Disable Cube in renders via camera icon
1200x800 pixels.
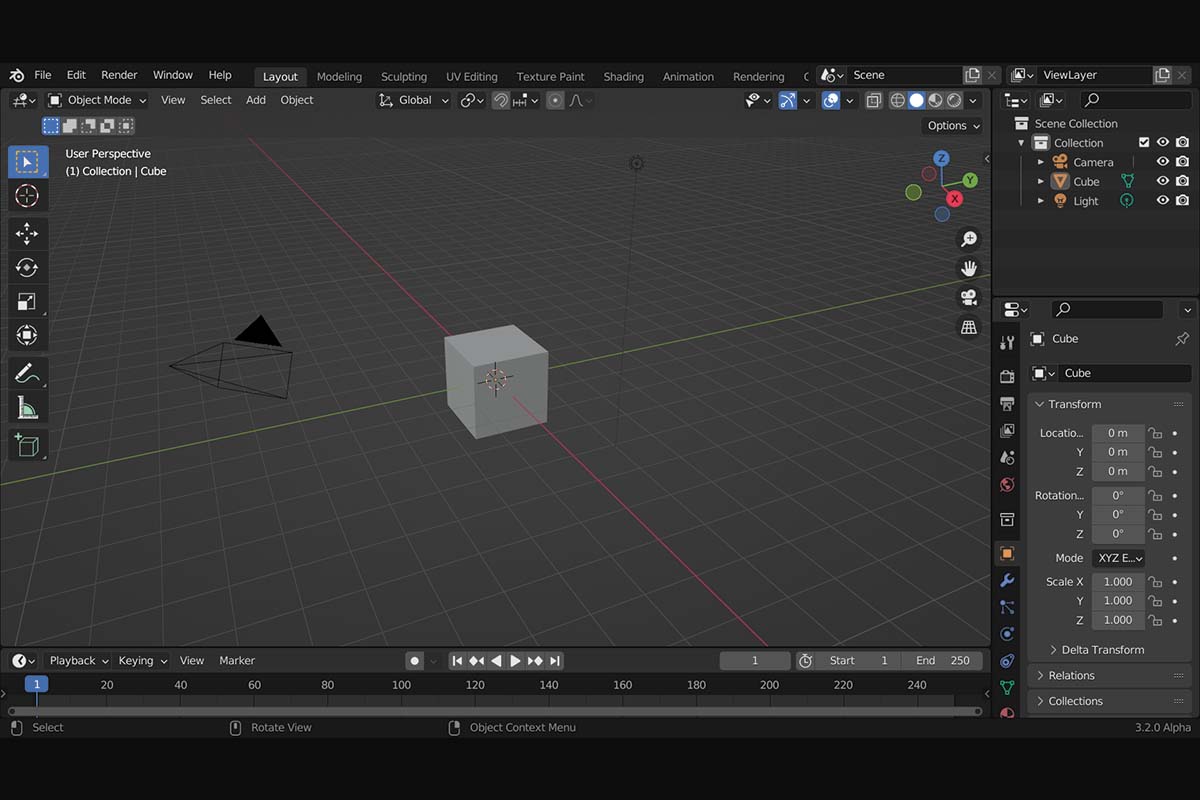click(x=1182, y=181)
